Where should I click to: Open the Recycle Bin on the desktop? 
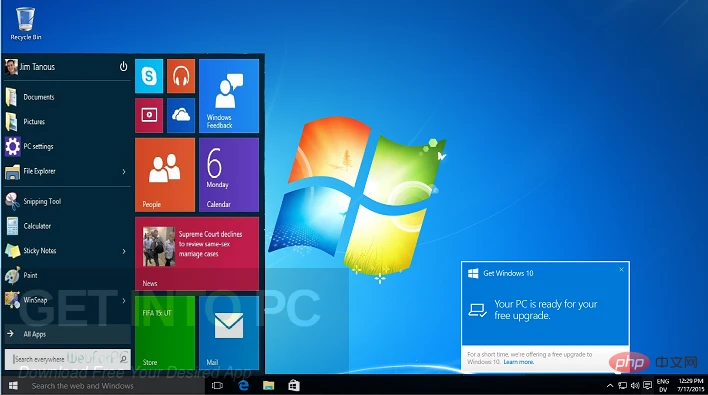tap(26, 23)
